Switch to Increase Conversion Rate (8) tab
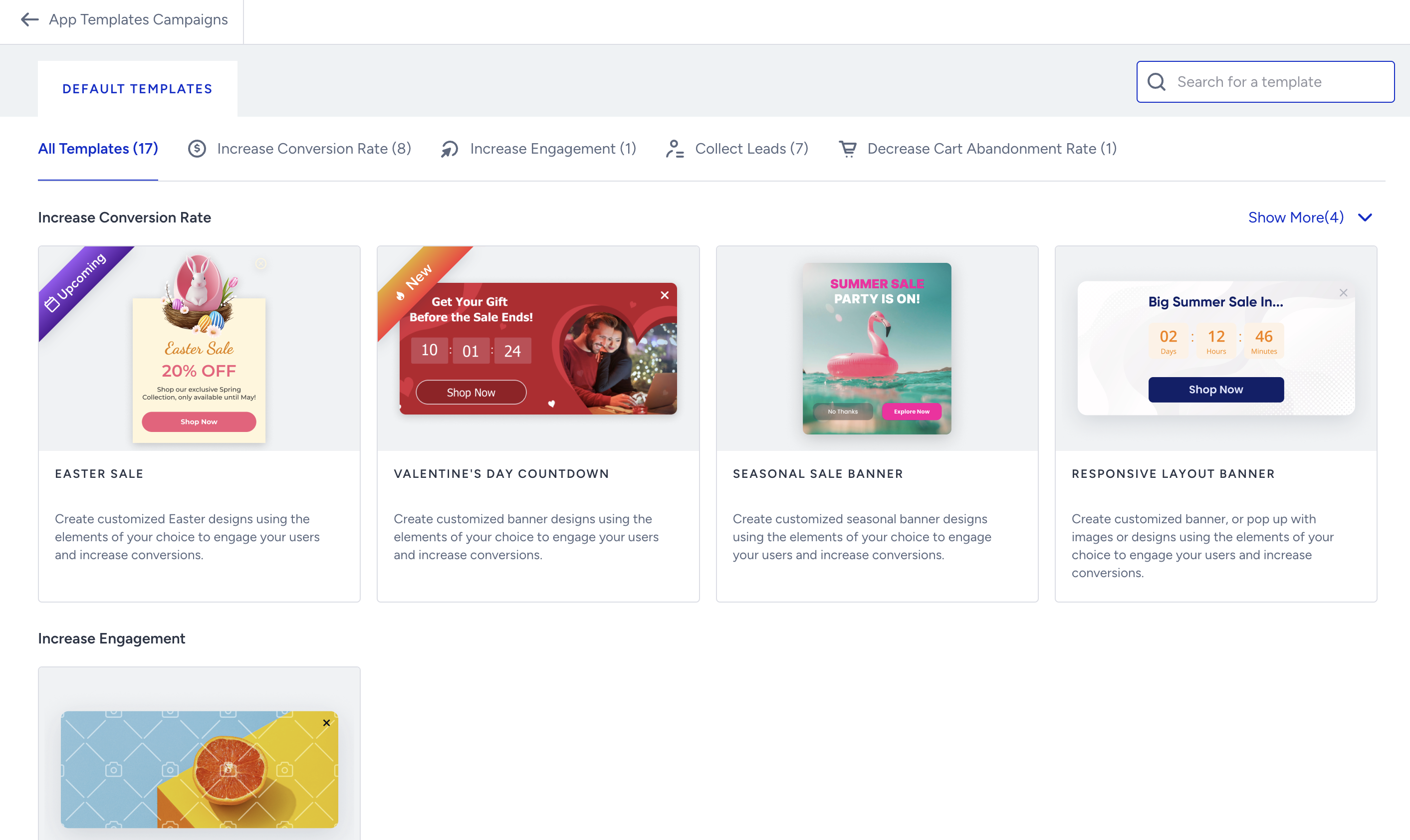The width and height of the screenshot is (1410, 840). [299, 149]
